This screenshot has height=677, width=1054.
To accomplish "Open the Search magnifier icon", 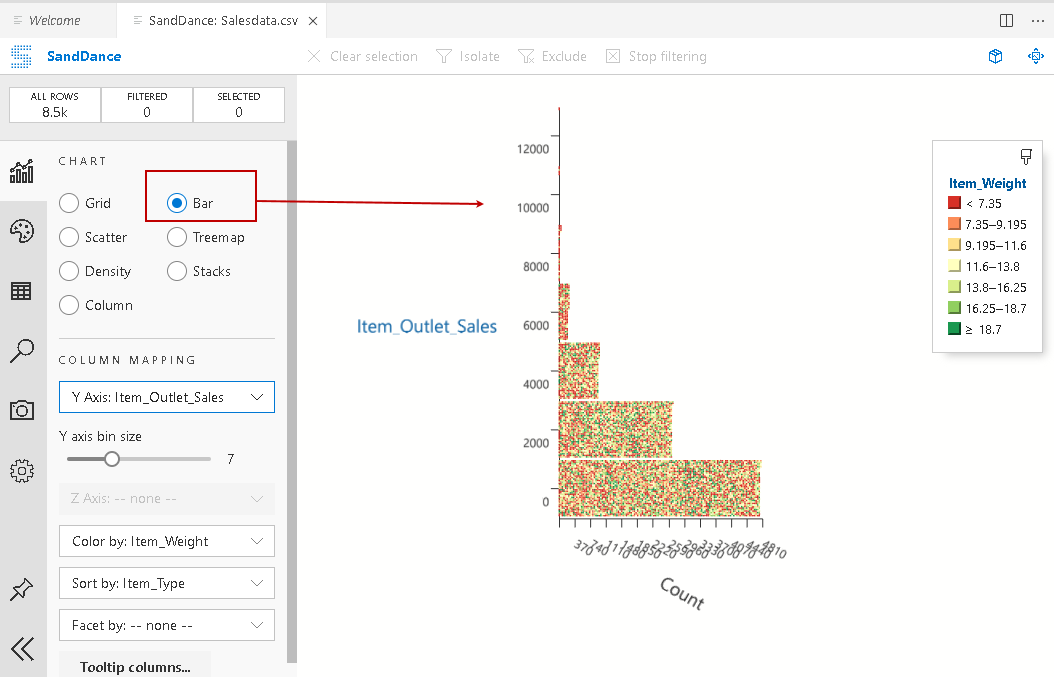I will click(22, 350).
